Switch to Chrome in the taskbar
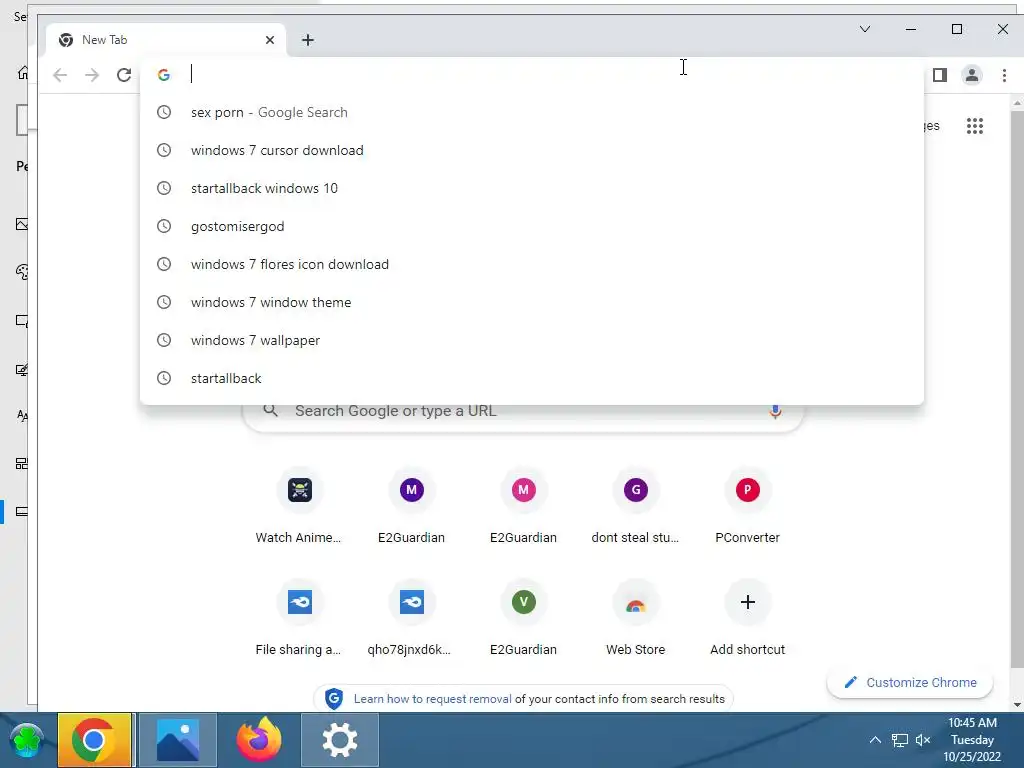This screenshot has height=768, width=1024. click(x=95, y=741)
